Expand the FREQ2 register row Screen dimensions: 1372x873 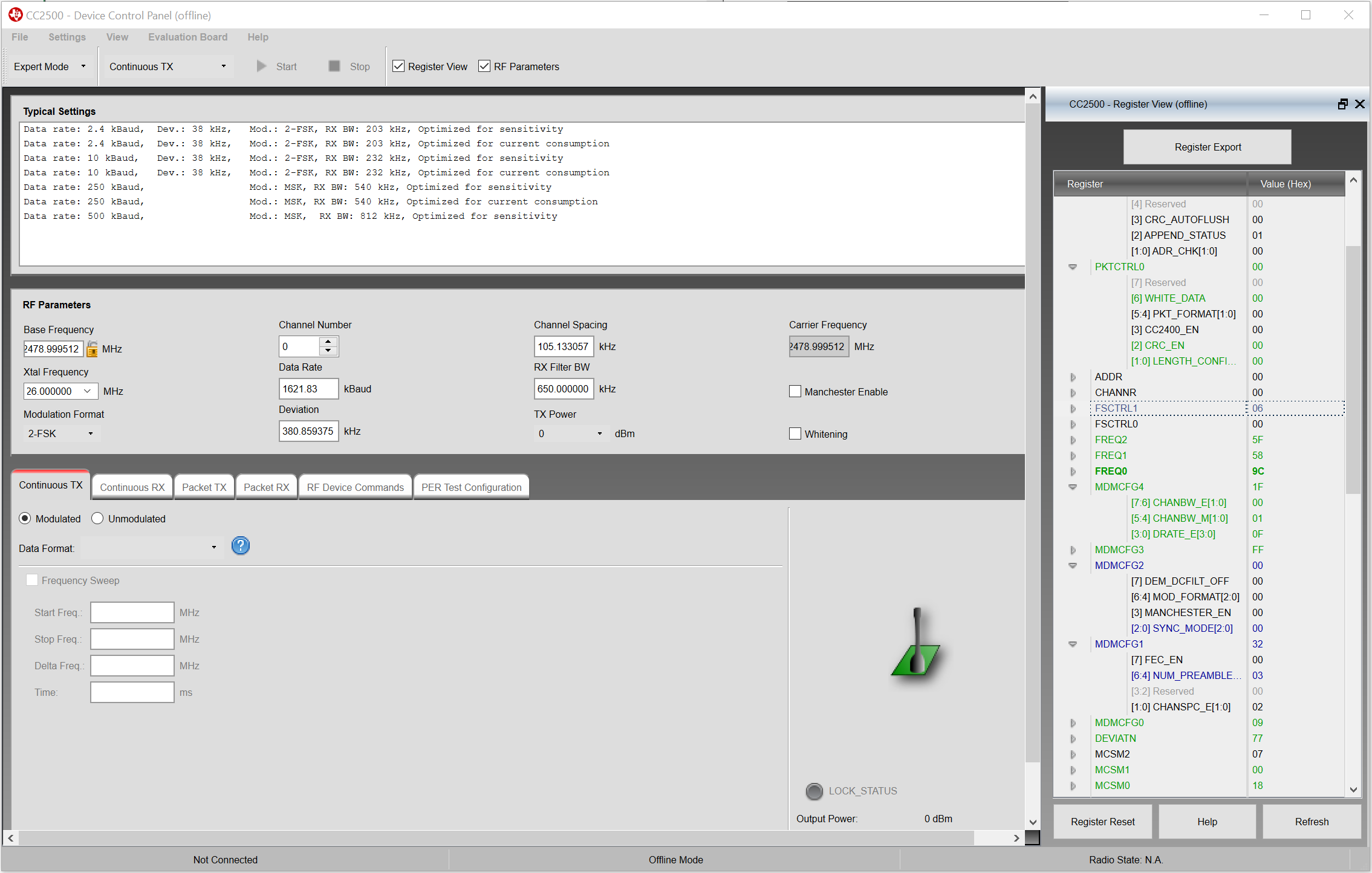pos(1073,440)
